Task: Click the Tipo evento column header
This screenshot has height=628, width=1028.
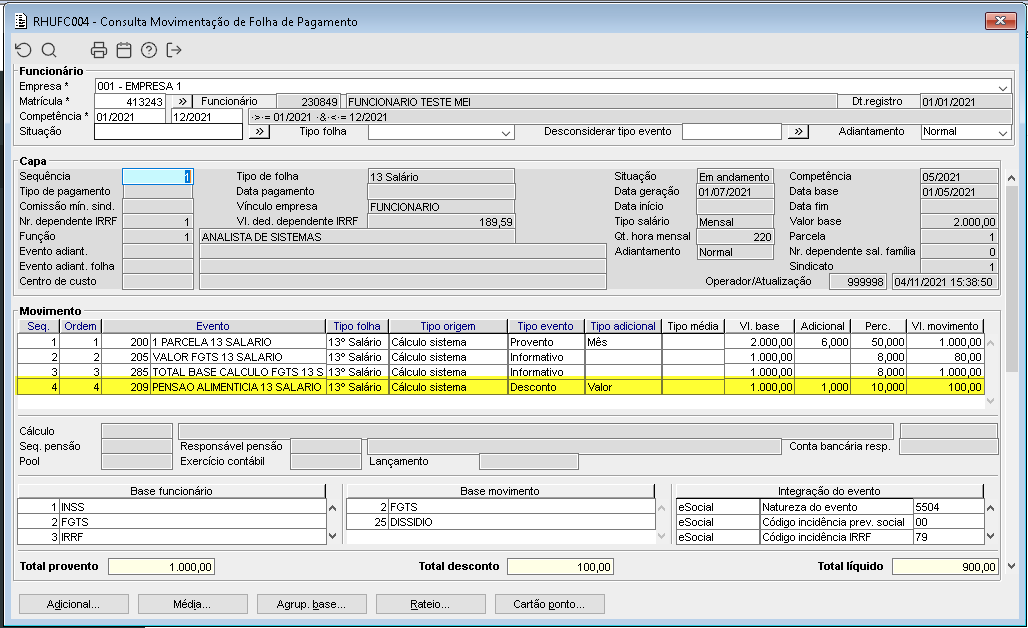Action: click(x=546, y=326)
